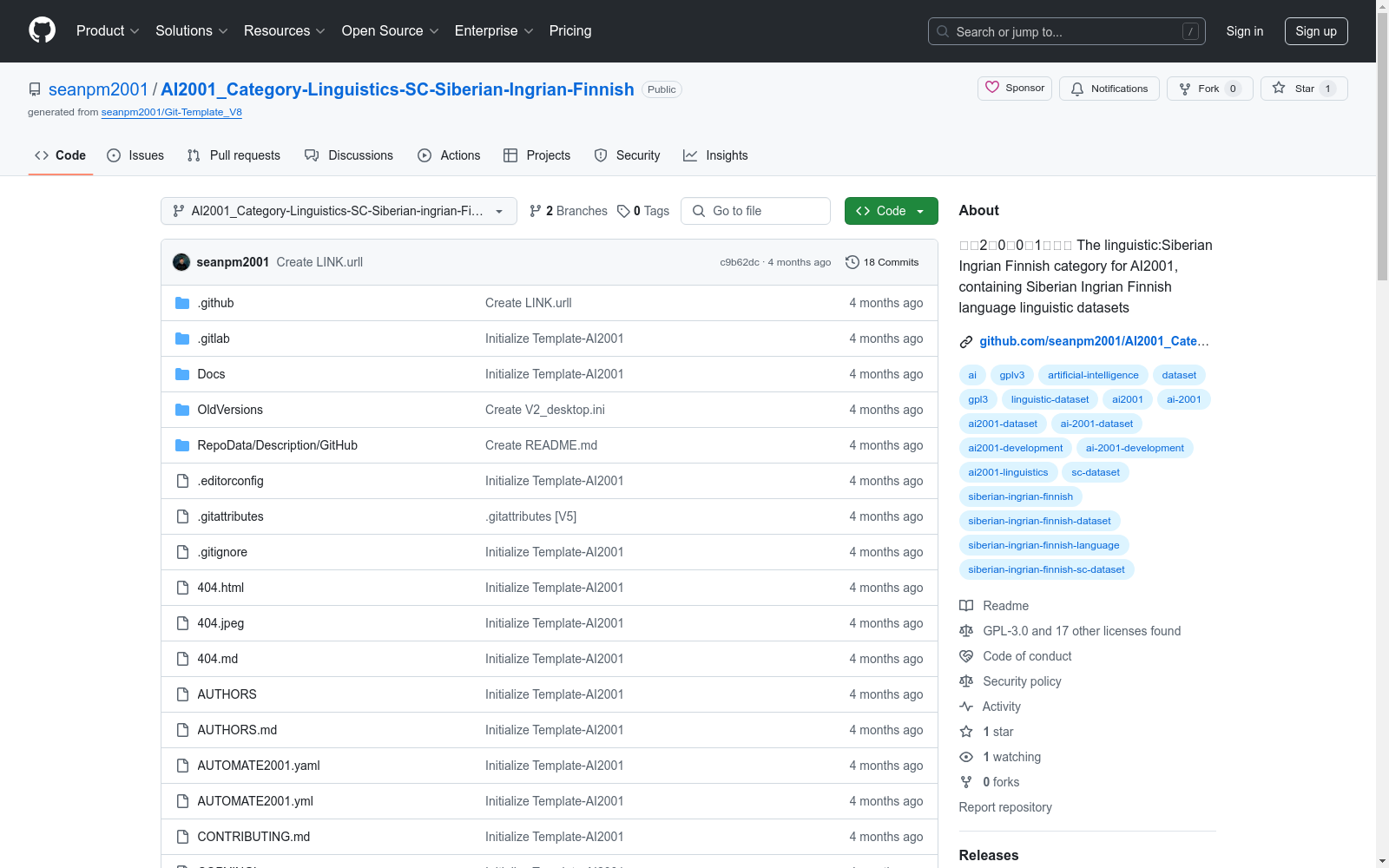The image size is (1389, 868).
Task: Click the .gitlab folder icon
Action: 182,339
